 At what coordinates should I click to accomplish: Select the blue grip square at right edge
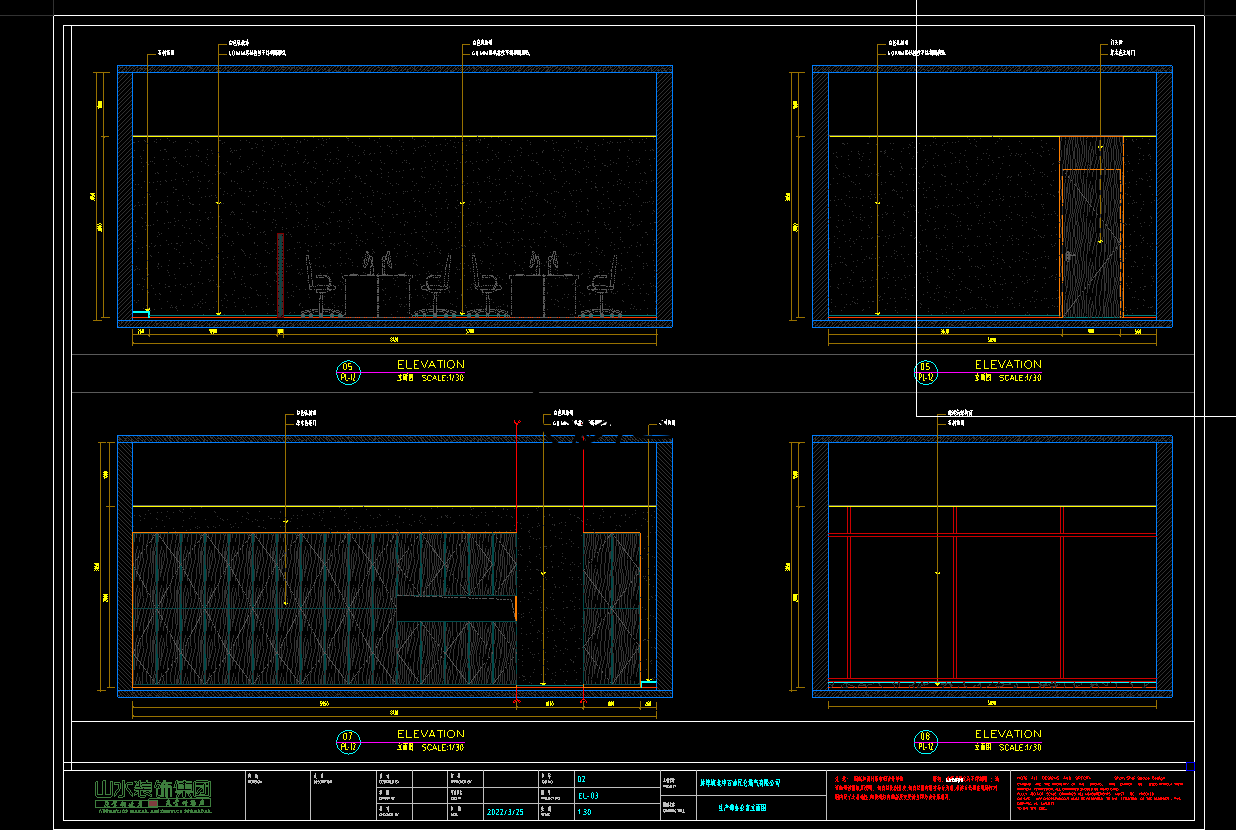pyautogui.click(x=1190, y=766)
